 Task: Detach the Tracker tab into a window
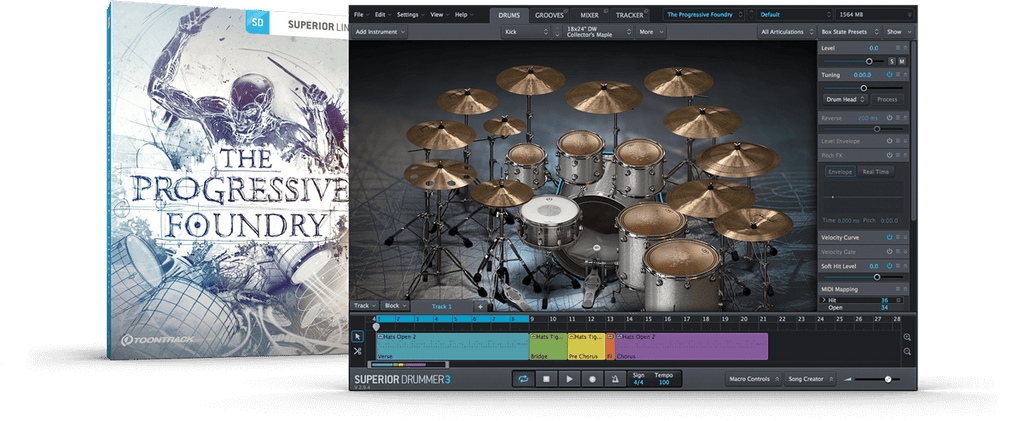click(x=647, y=11)
